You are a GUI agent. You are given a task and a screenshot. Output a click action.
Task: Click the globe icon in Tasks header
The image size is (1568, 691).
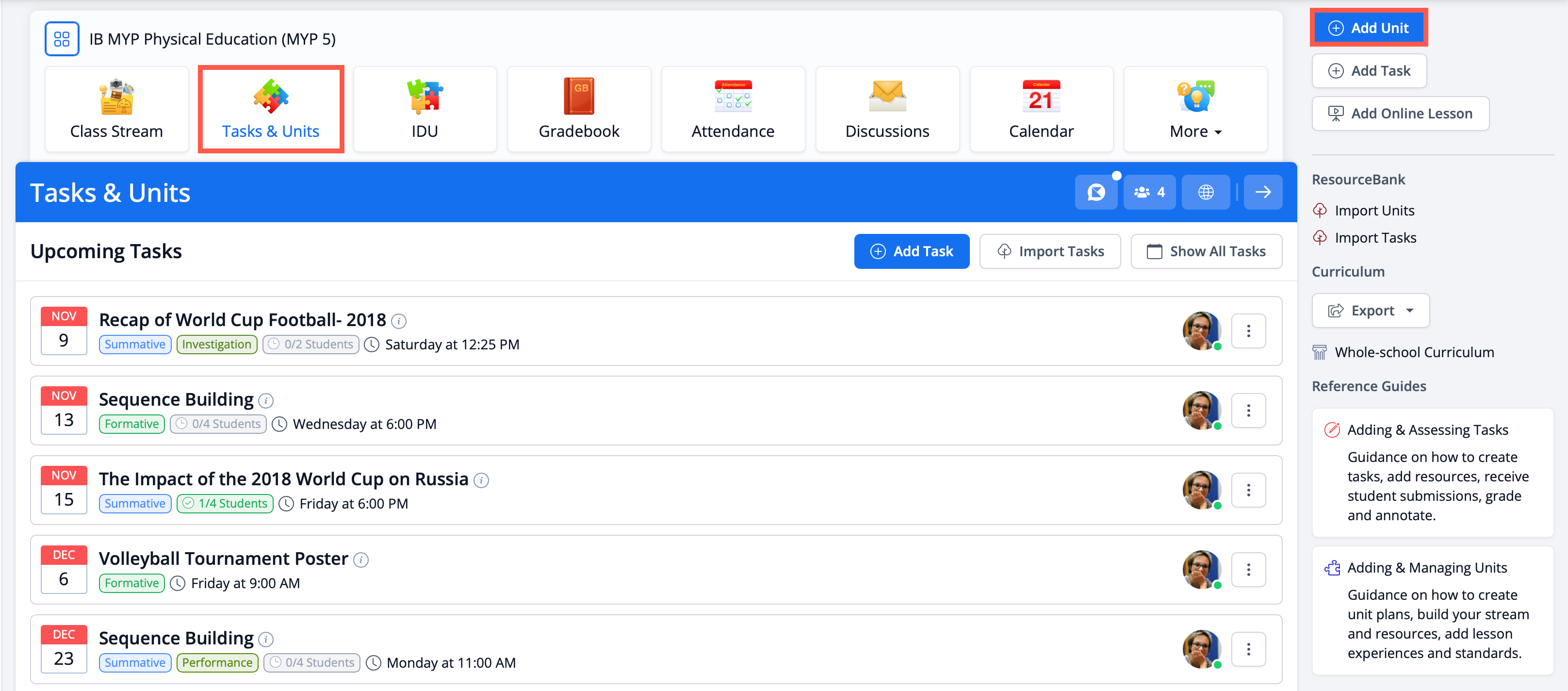tap(1205, 192)
